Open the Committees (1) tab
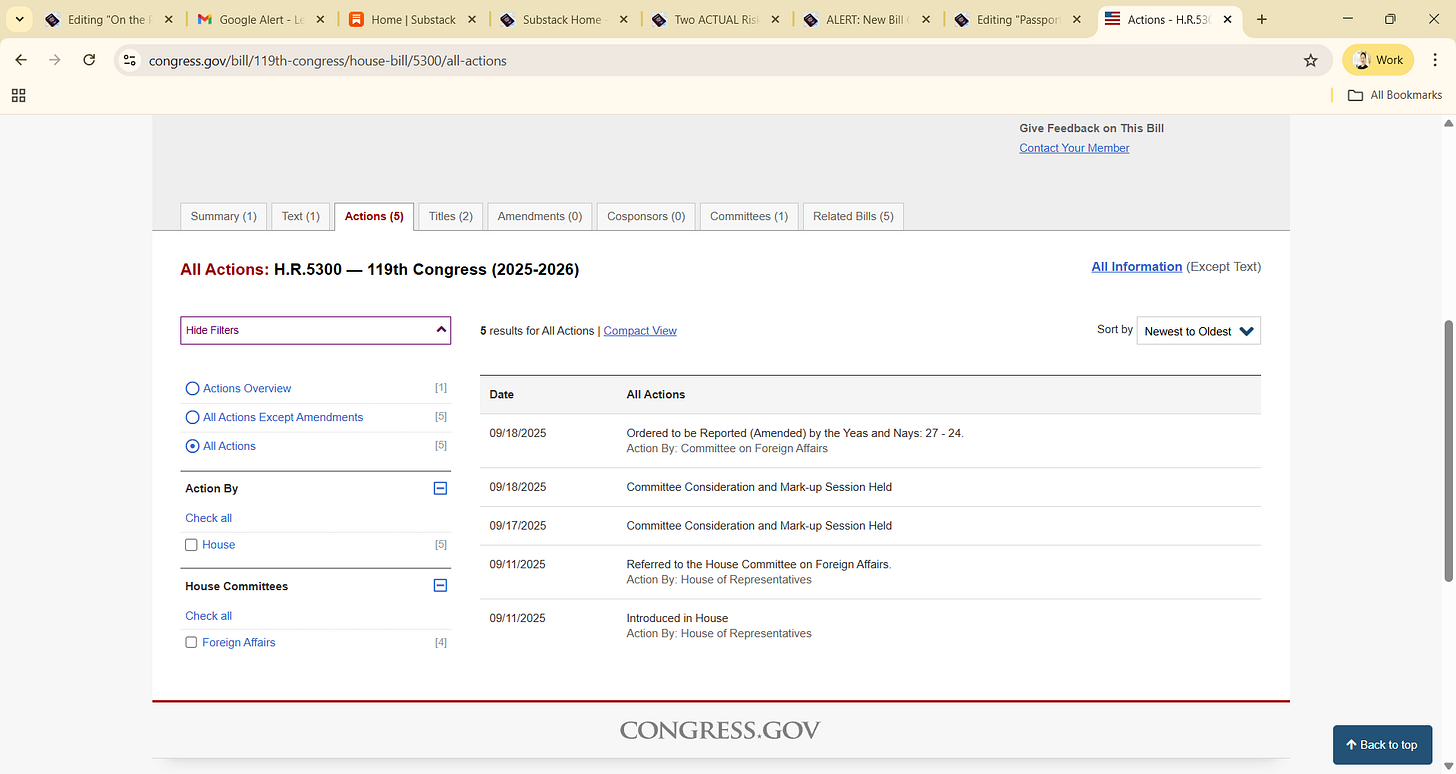Screen dimensions: 1456x774 pos(749,216)
